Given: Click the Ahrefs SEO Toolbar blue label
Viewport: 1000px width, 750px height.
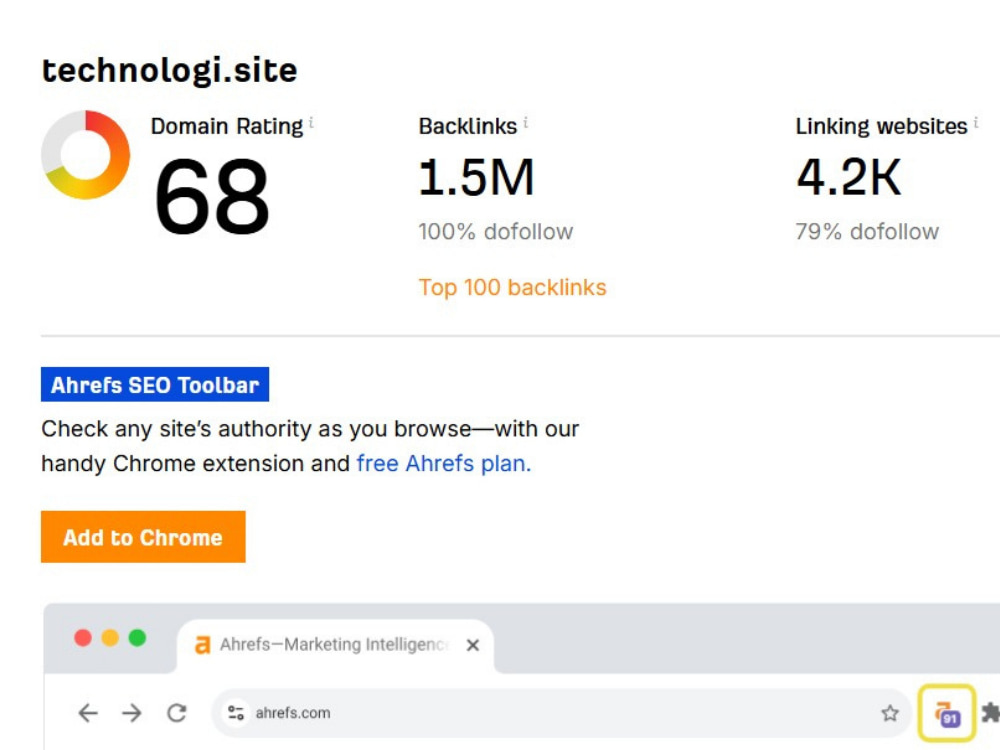Looking at the screenshot, I should 155,385.
